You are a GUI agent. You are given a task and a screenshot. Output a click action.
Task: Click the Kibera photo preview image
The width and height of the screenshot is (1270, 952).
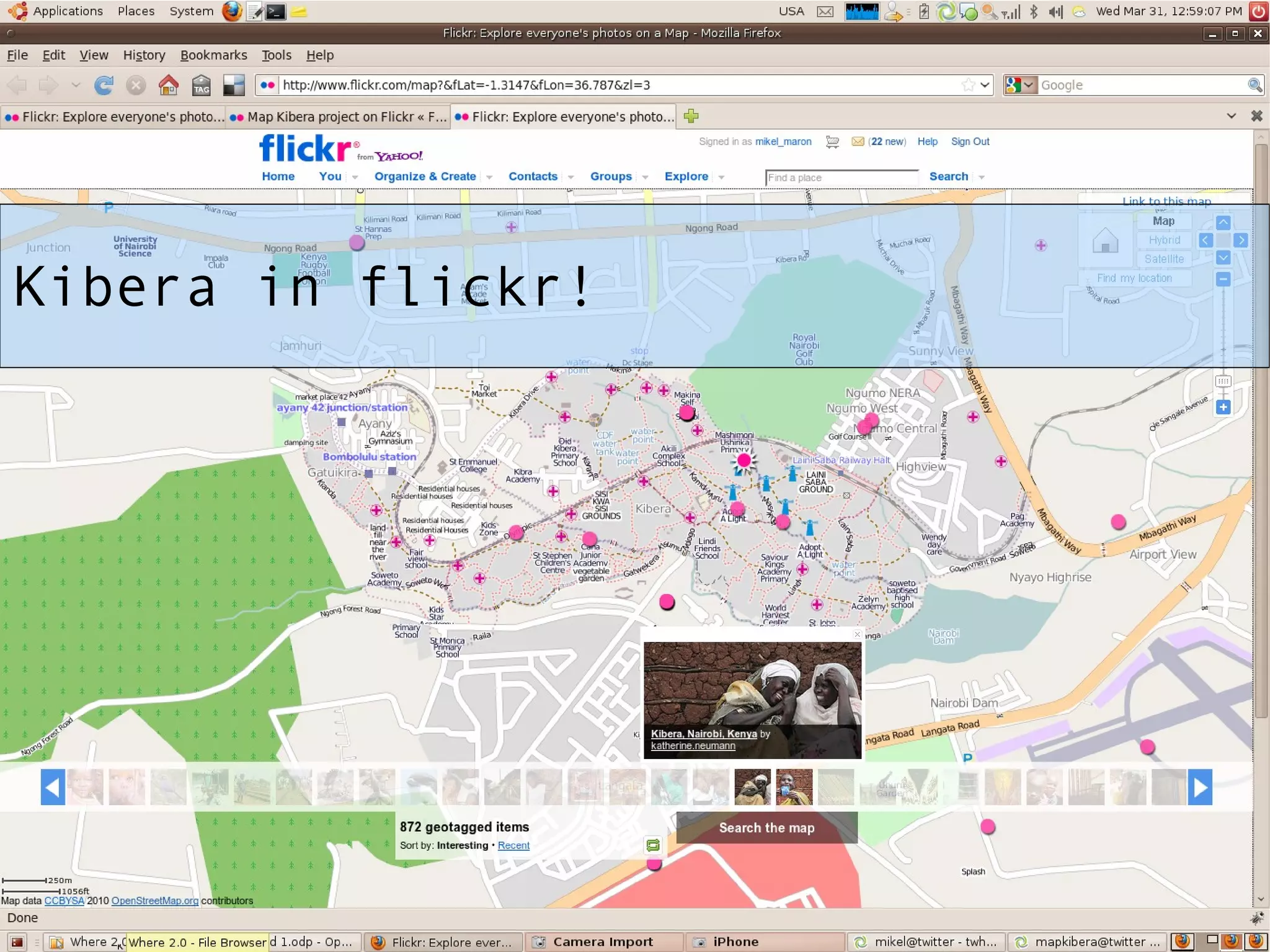[x=752, y=700]
